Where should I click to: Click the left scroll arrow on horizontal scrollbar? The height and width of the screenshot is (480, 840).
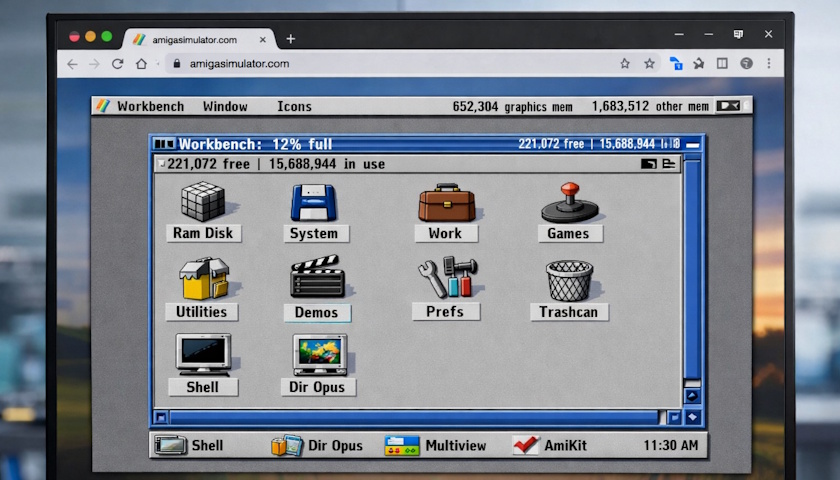click(161, 417)
